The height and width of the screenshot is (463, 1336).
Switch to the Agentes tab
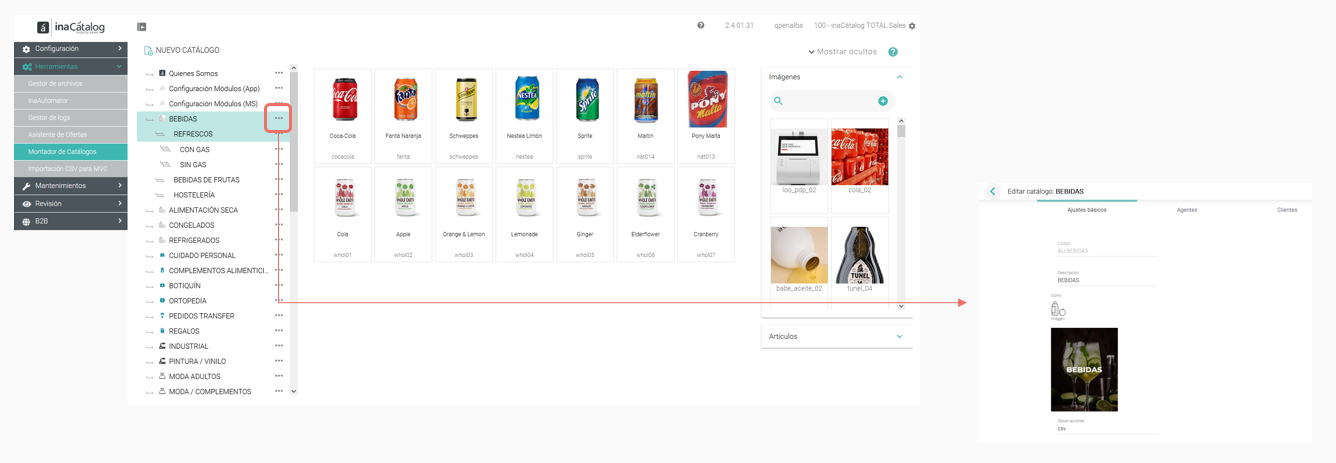(x=1187, y=210)
